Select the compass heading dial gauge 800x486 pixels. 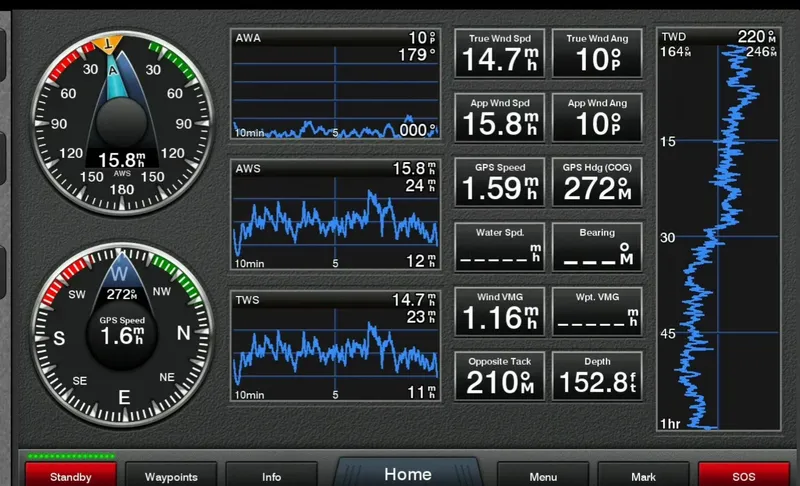121,331
